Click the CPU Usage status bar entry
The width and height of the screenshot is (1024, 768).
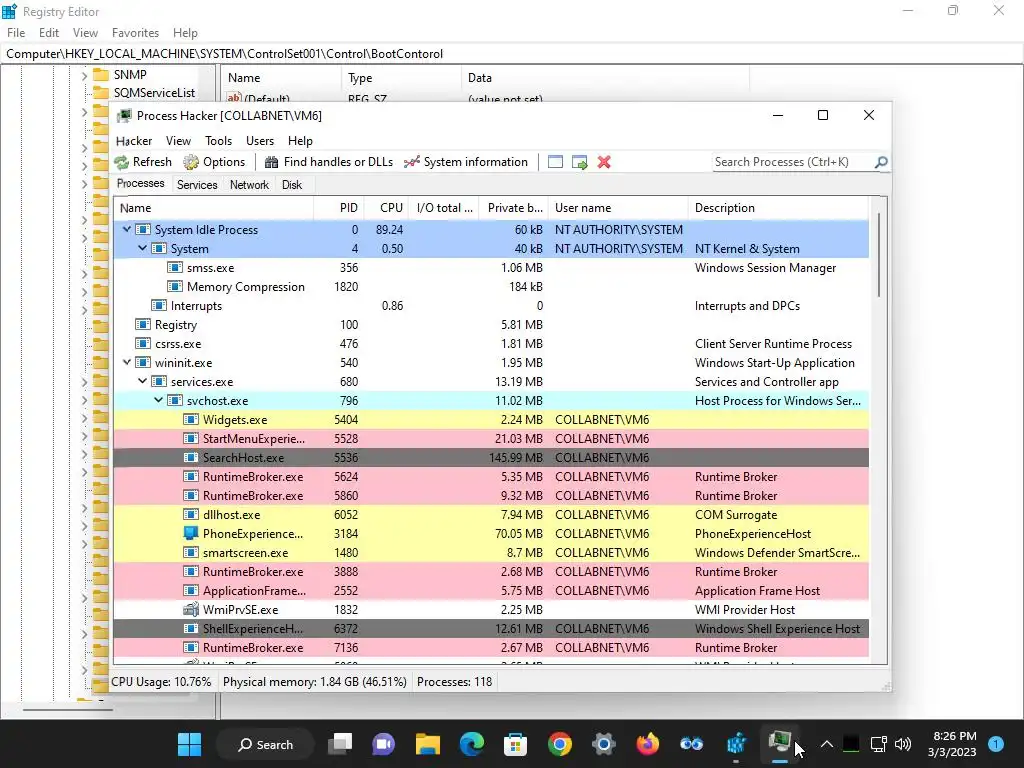(161, 682)
